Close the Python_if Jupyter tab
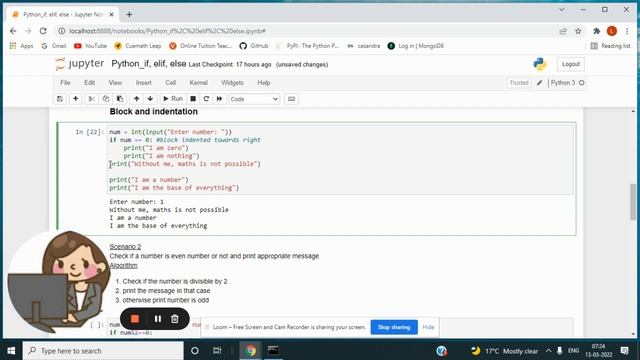 111,14
